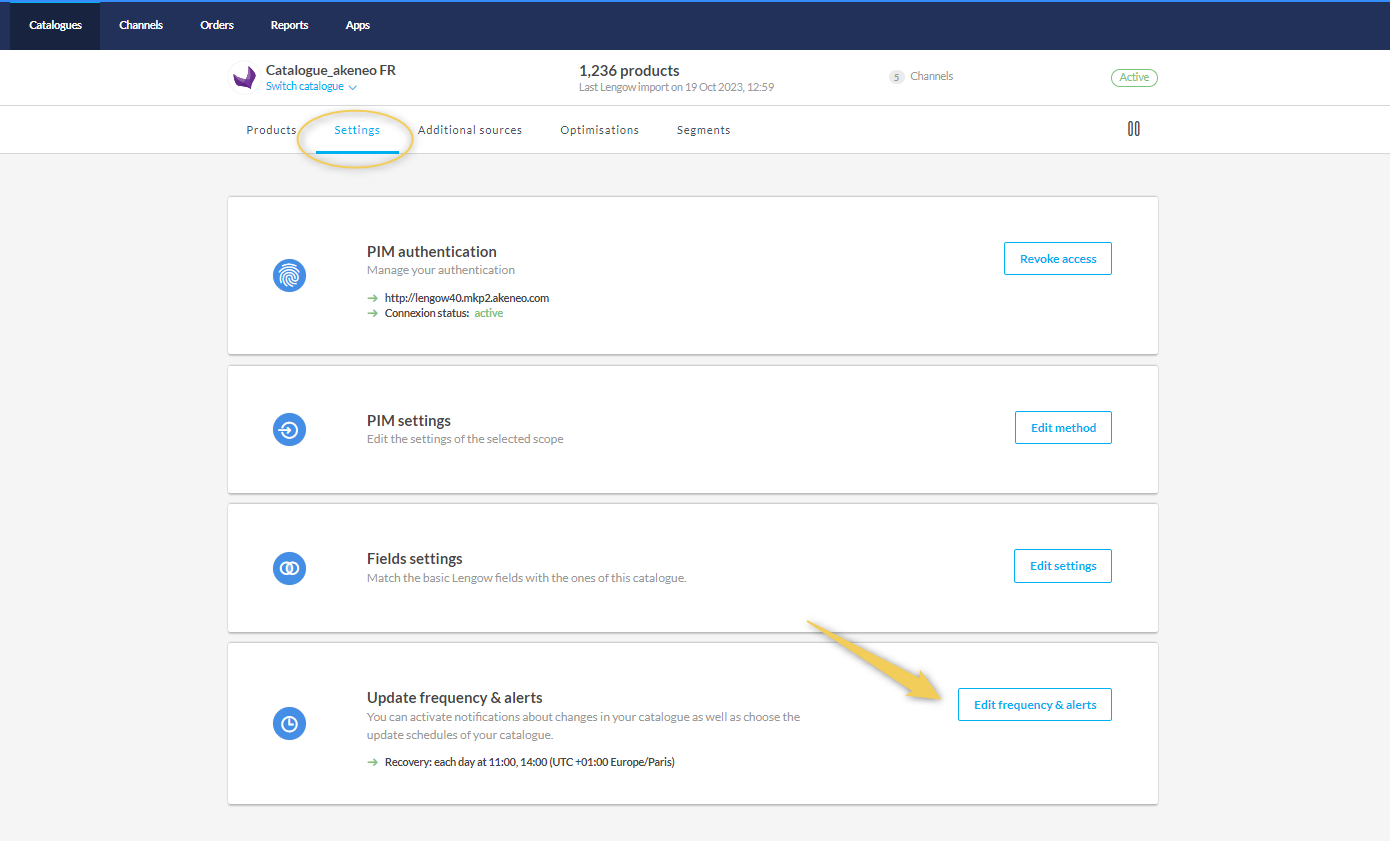Screen dimensions: 1390x841
Task: Click the channels count badge showing 5
Action: pos(896,77)
